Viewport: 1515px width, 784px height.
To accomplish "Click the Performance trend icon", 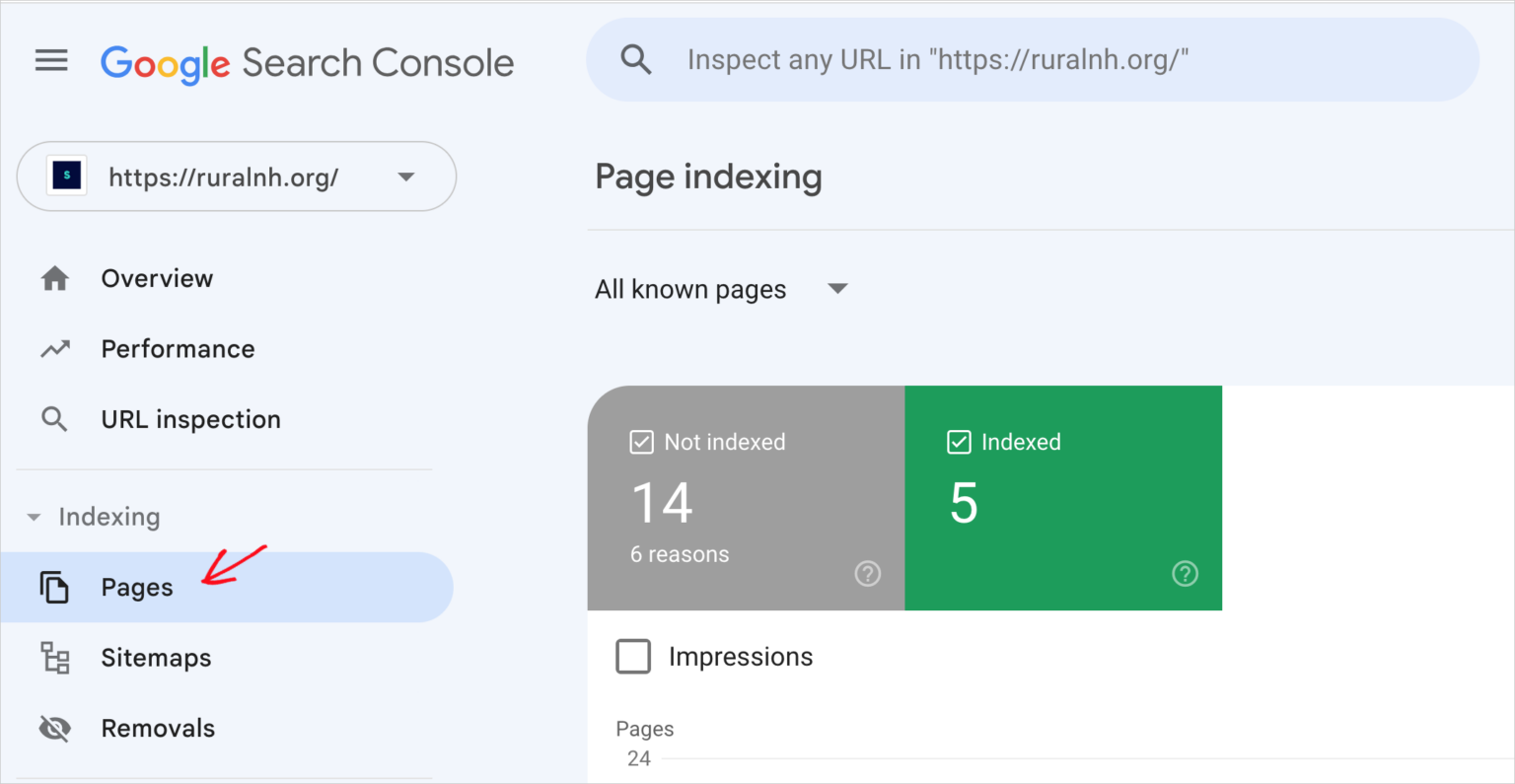I will click(x=55, y=349).
